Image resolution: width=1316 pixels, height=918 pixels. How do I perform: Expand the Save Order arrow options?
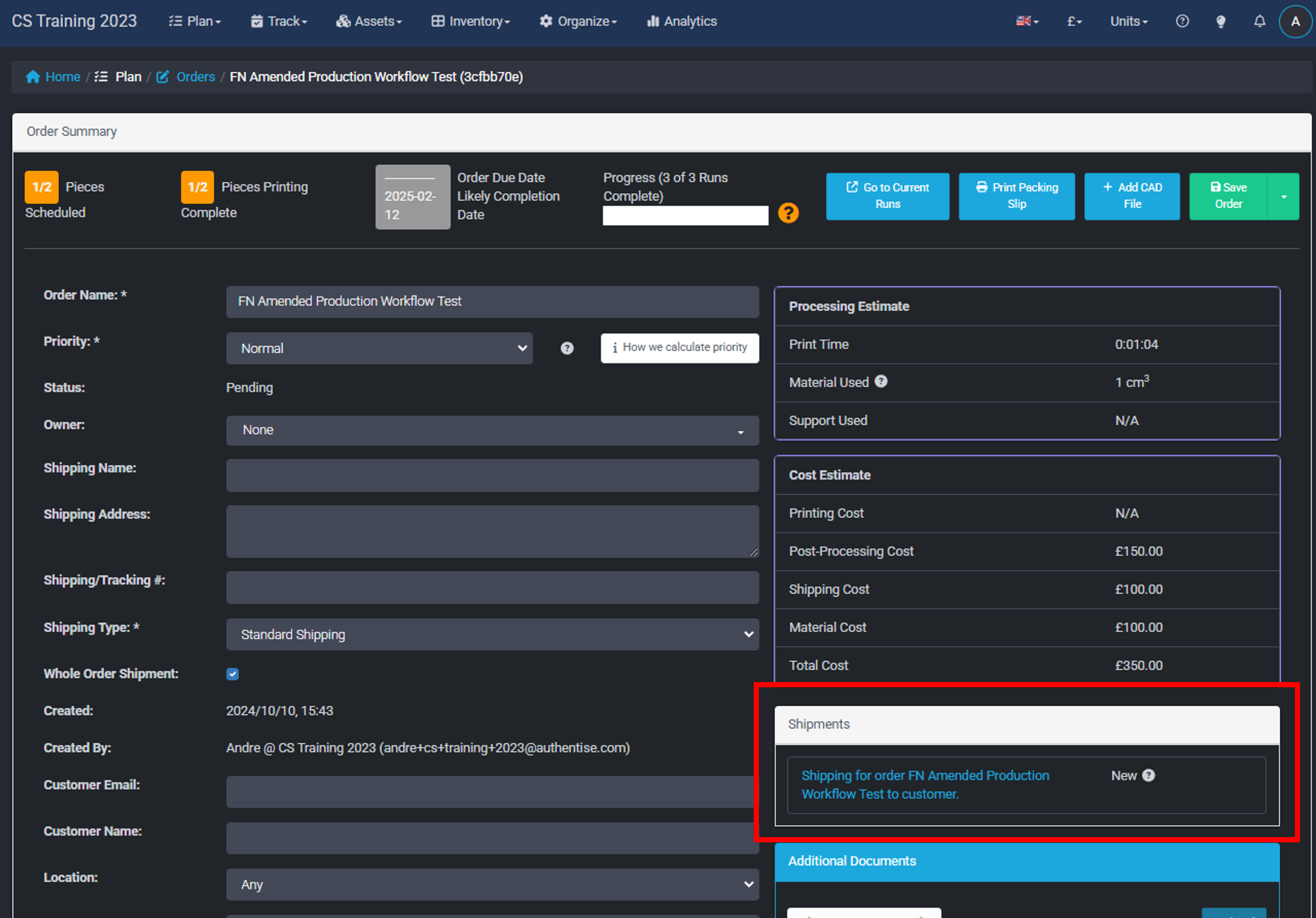pyautogui.click(x=1283, y=197)
